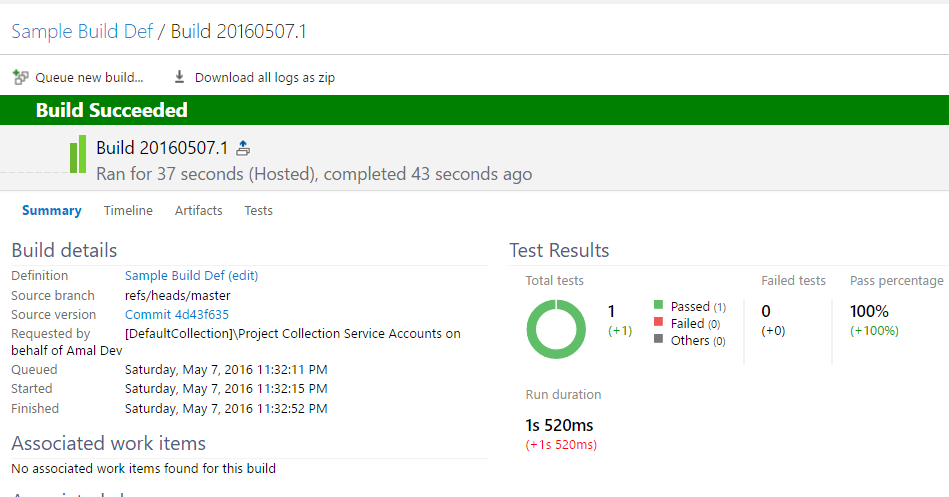Click 'Download all logs as zip' text
This screenshot has height=497, width=949.
click(x=264, y=77)
